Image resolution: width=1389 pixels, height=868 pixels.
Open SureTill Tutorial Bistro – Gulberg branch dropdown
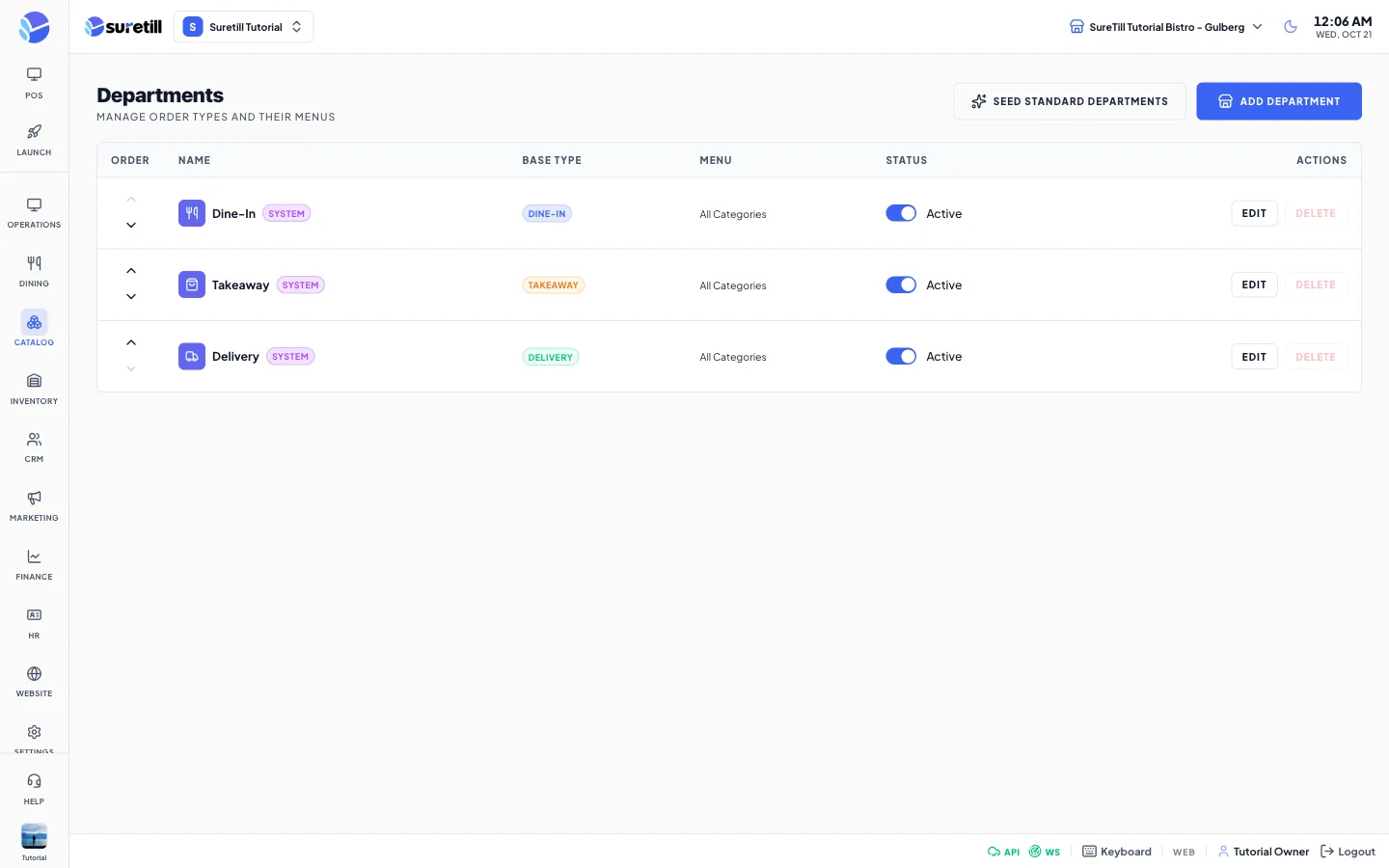1165,27
